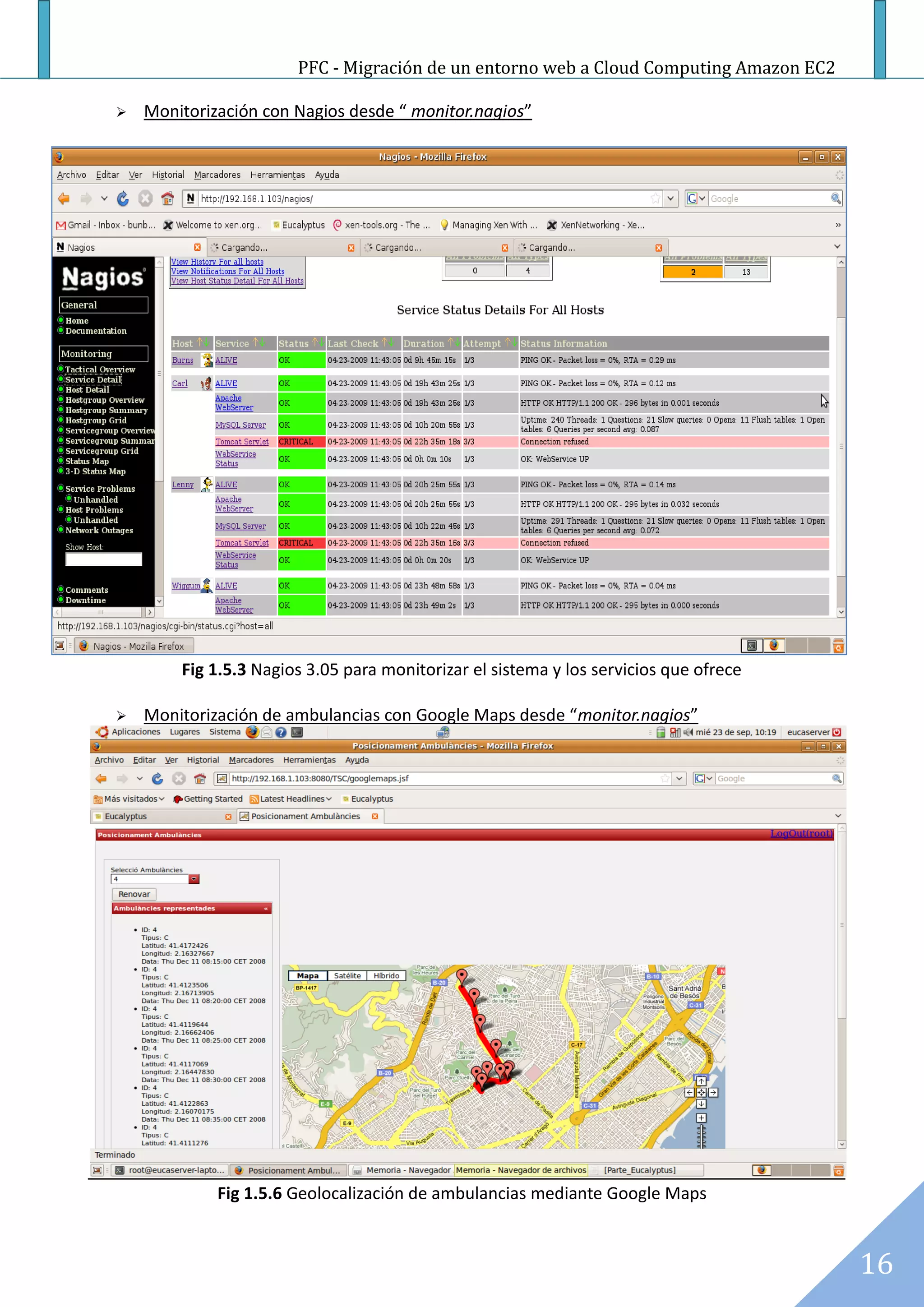The height and width of the screenshot is (1307, 924).
Task: Click bookmark star in Nagios URL bar
Action: pyautogui.click(x=655, y=199)
